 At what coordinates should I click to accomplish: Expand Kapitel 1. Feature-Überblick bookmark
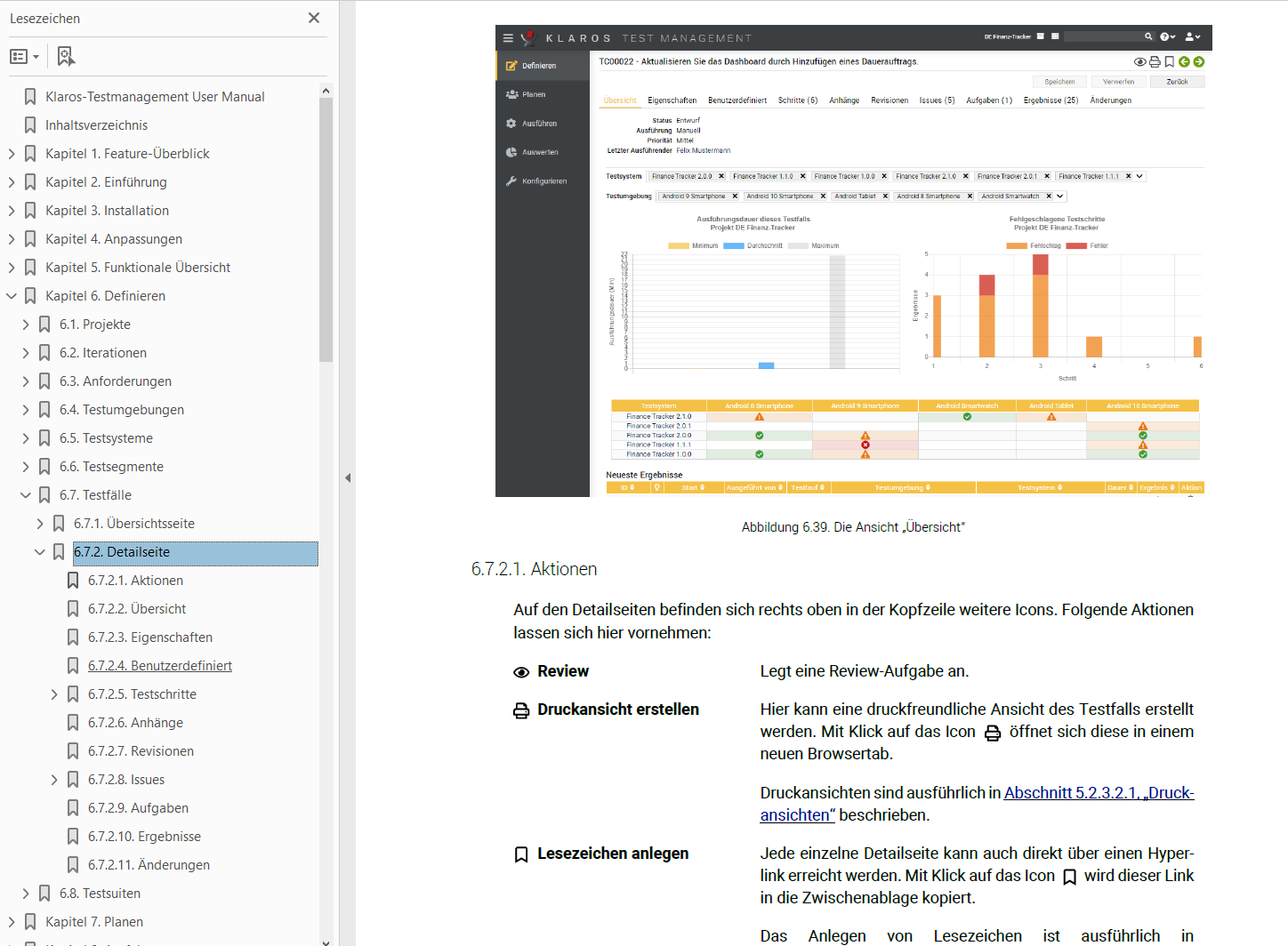tap(12, 154)
